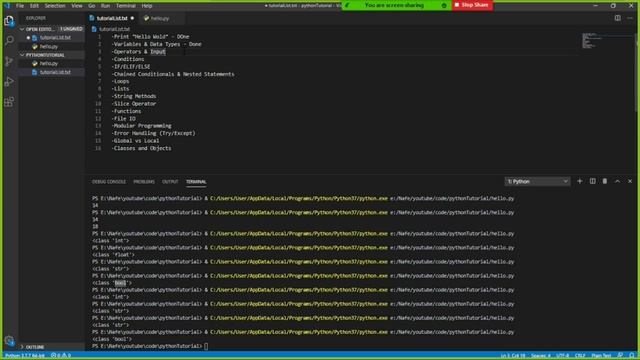This screenshot has width=640, height=360.
Task: Click errors and warnings status bar indicator
Action: [61, 356]
